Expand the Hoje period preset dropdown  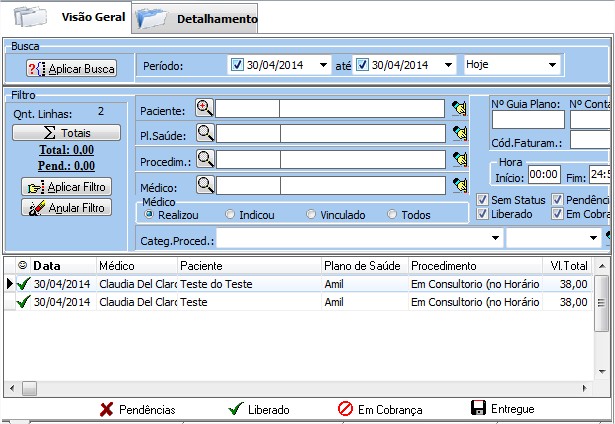pos(551,65)
